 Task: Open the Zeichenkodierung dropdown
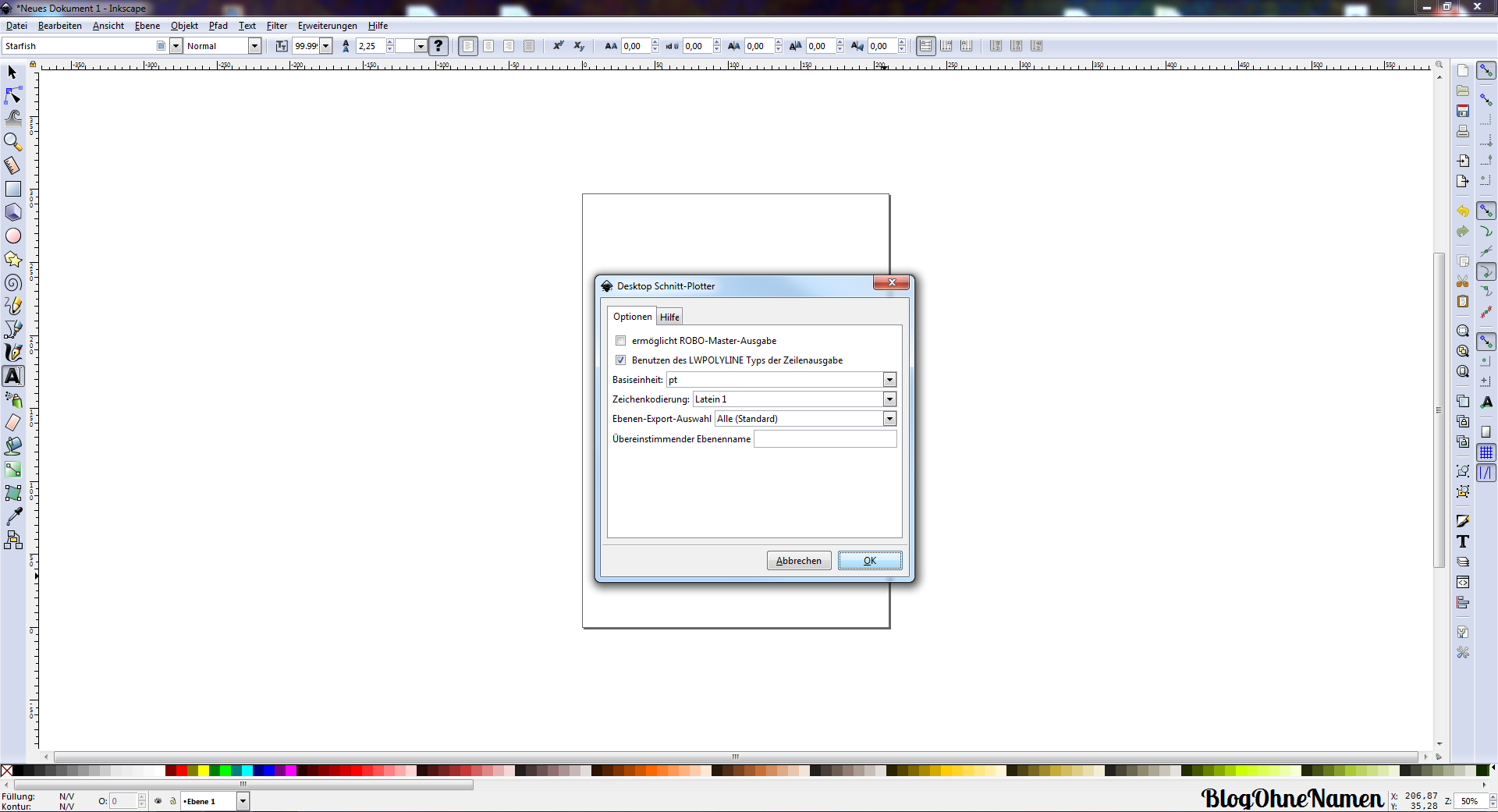coord(889,399)
